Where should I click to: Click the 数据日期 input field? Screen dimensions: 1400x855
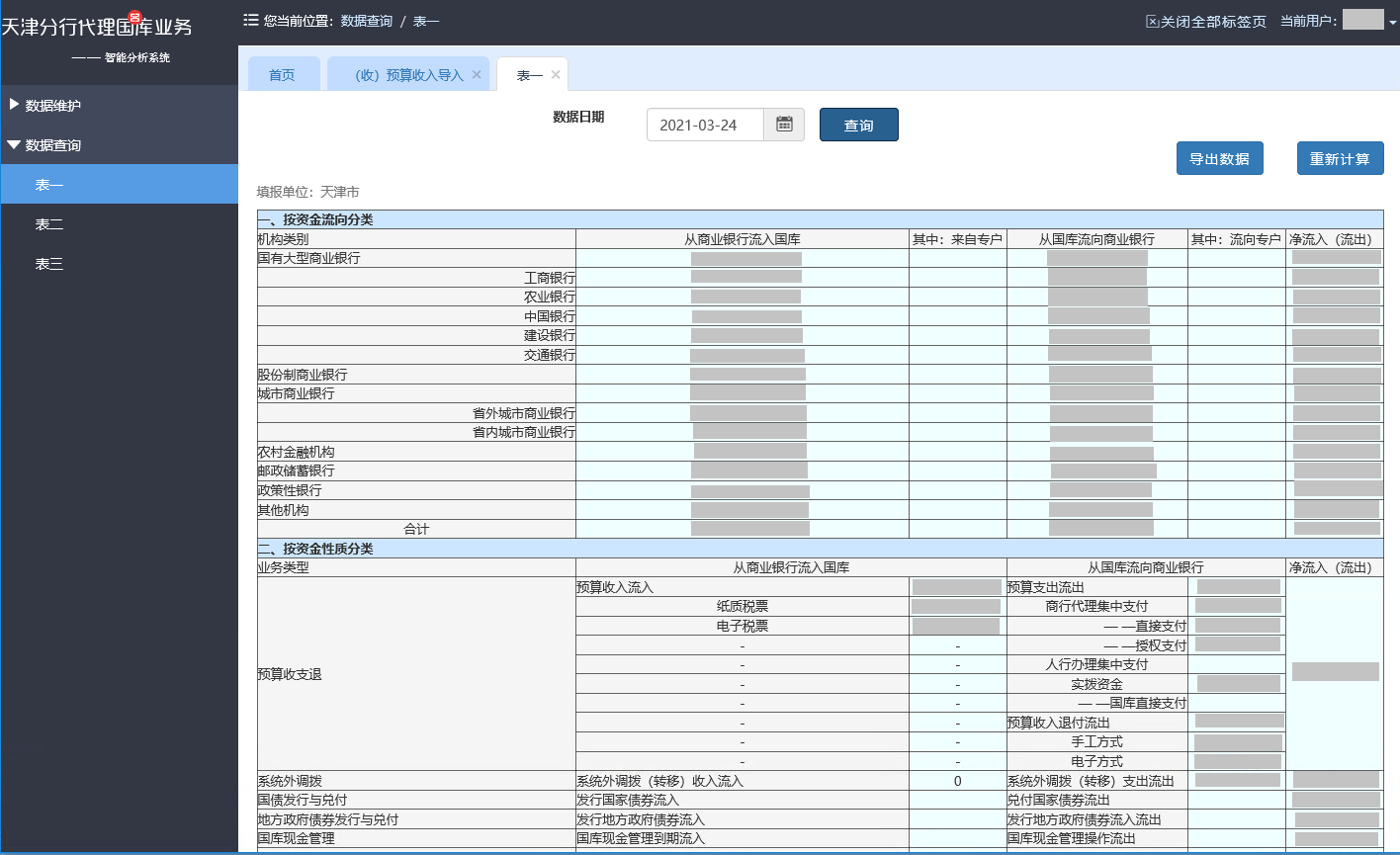pyautogui.click(x=705, y=125)
